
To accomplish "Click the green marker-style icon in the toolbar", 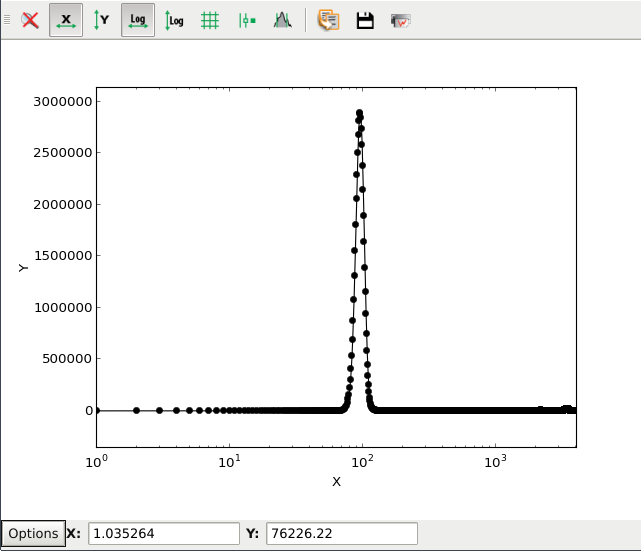I will (246, 20).
